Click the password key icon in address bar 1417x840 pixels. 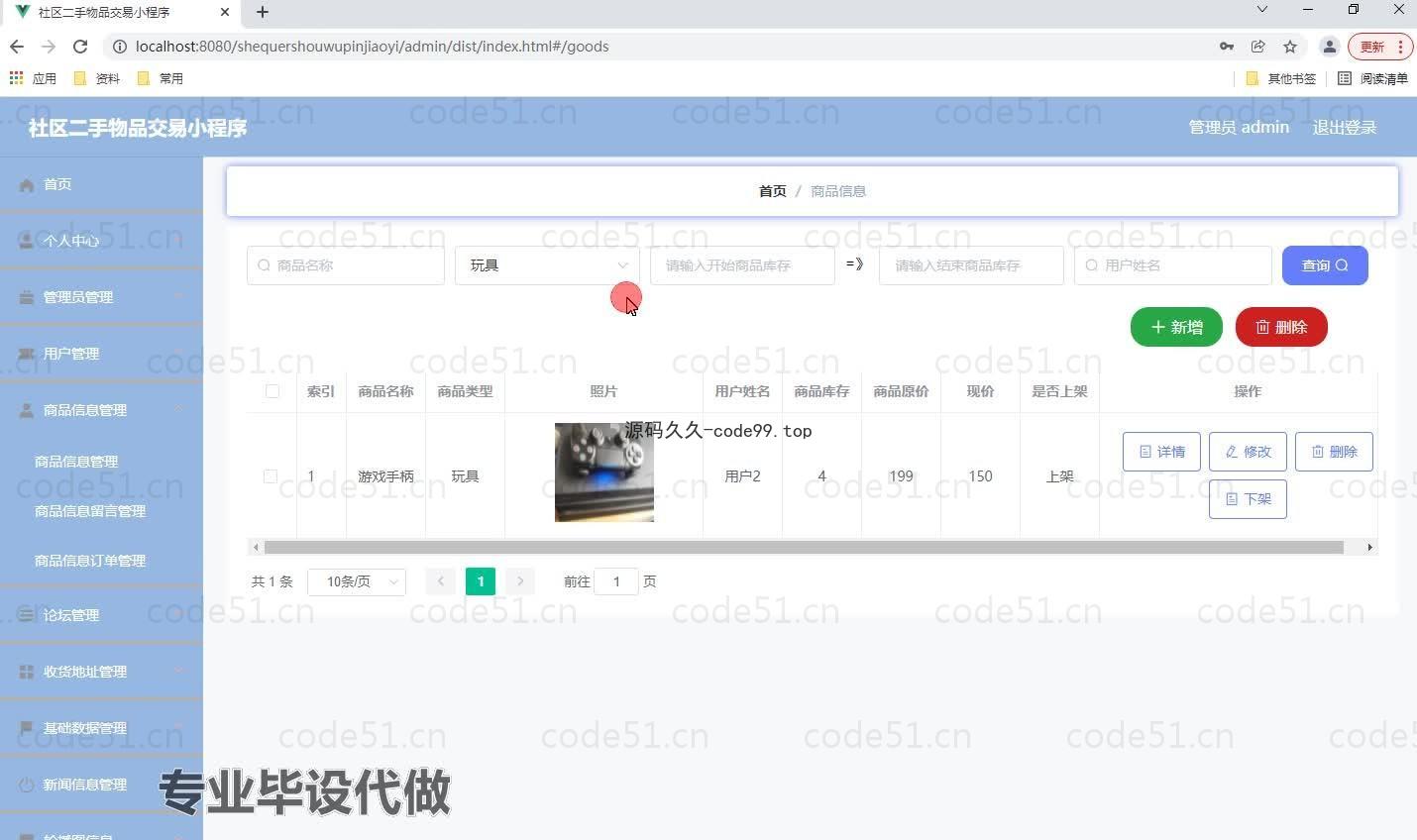click(1227, 47)
